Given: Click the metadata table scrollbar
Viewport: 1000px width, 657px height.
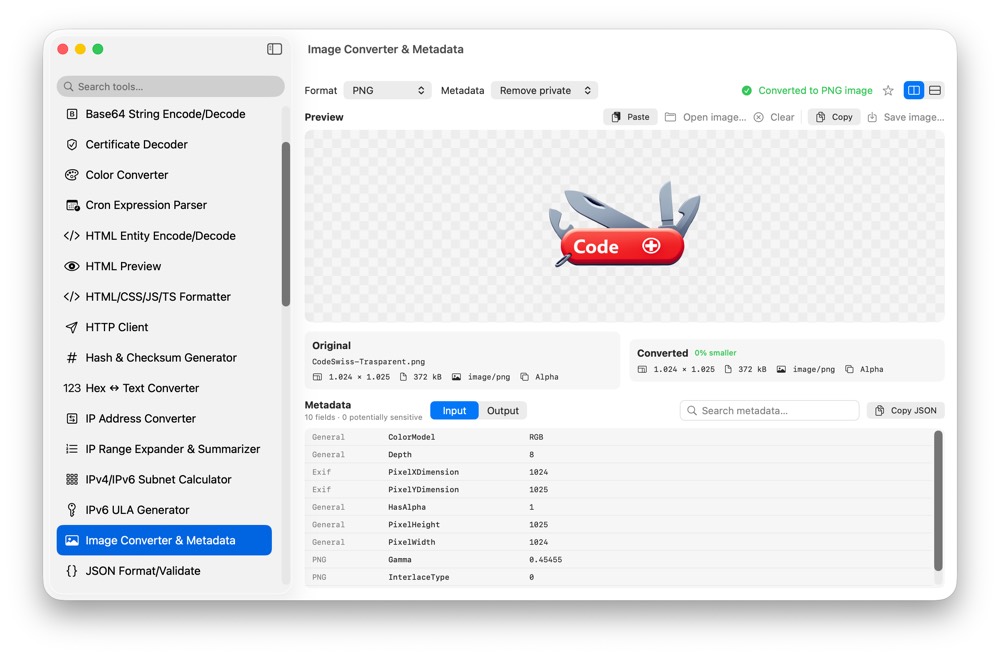Looking at the screenshot, I should pos(938,501).
